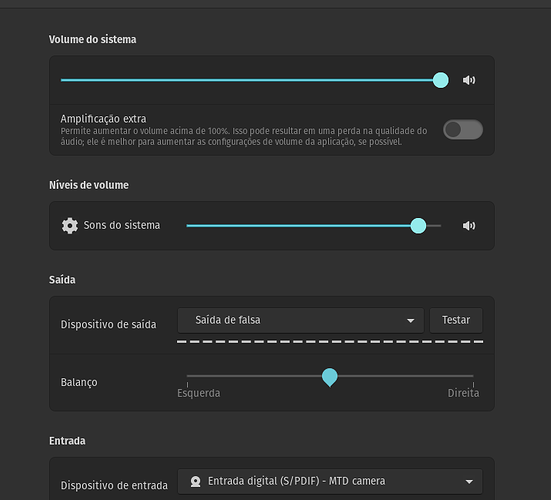Mute Sons do sistema speaker icon

pos(469,226)
